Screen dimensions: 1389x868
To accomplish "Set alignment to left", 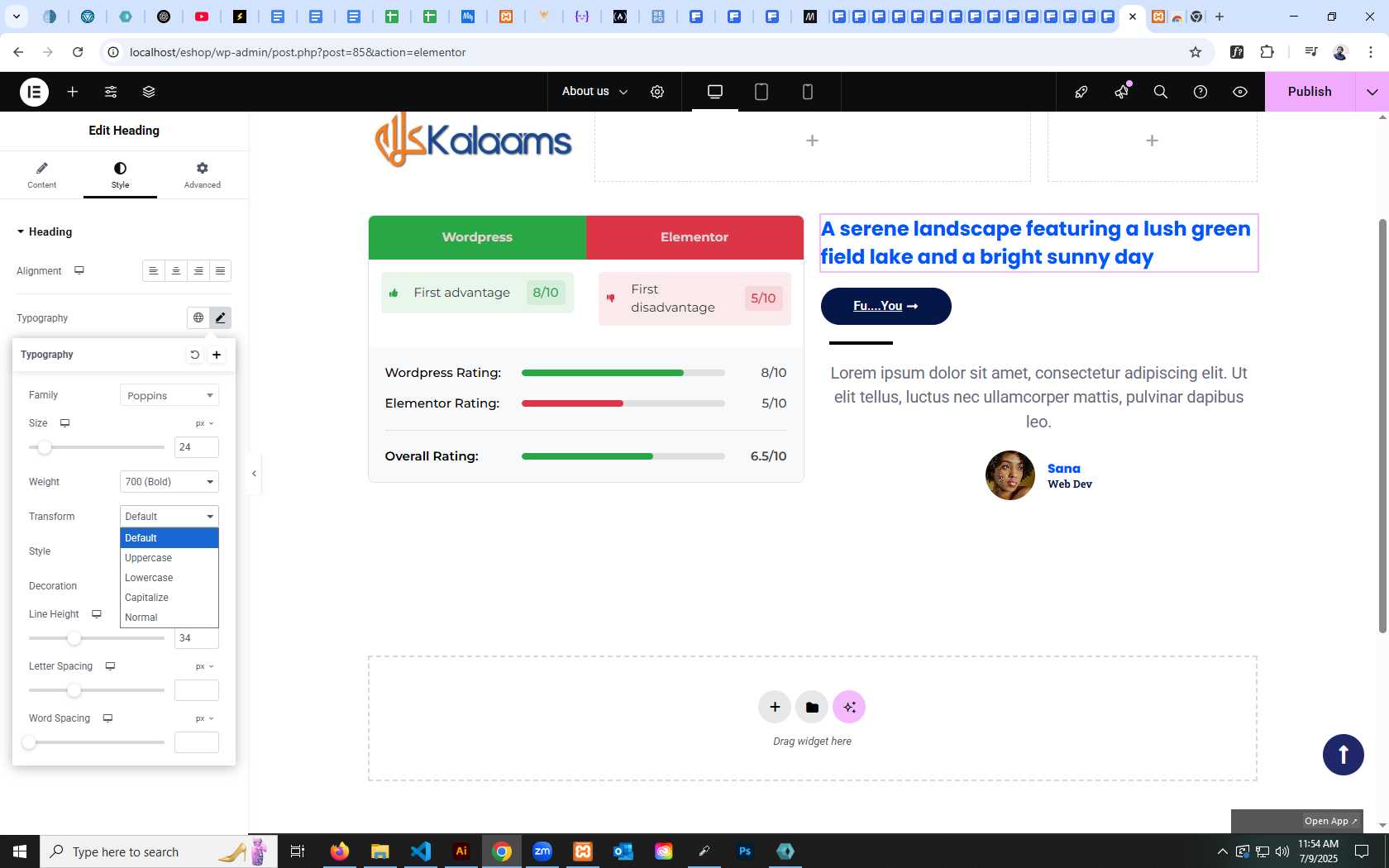I will 154,271.
